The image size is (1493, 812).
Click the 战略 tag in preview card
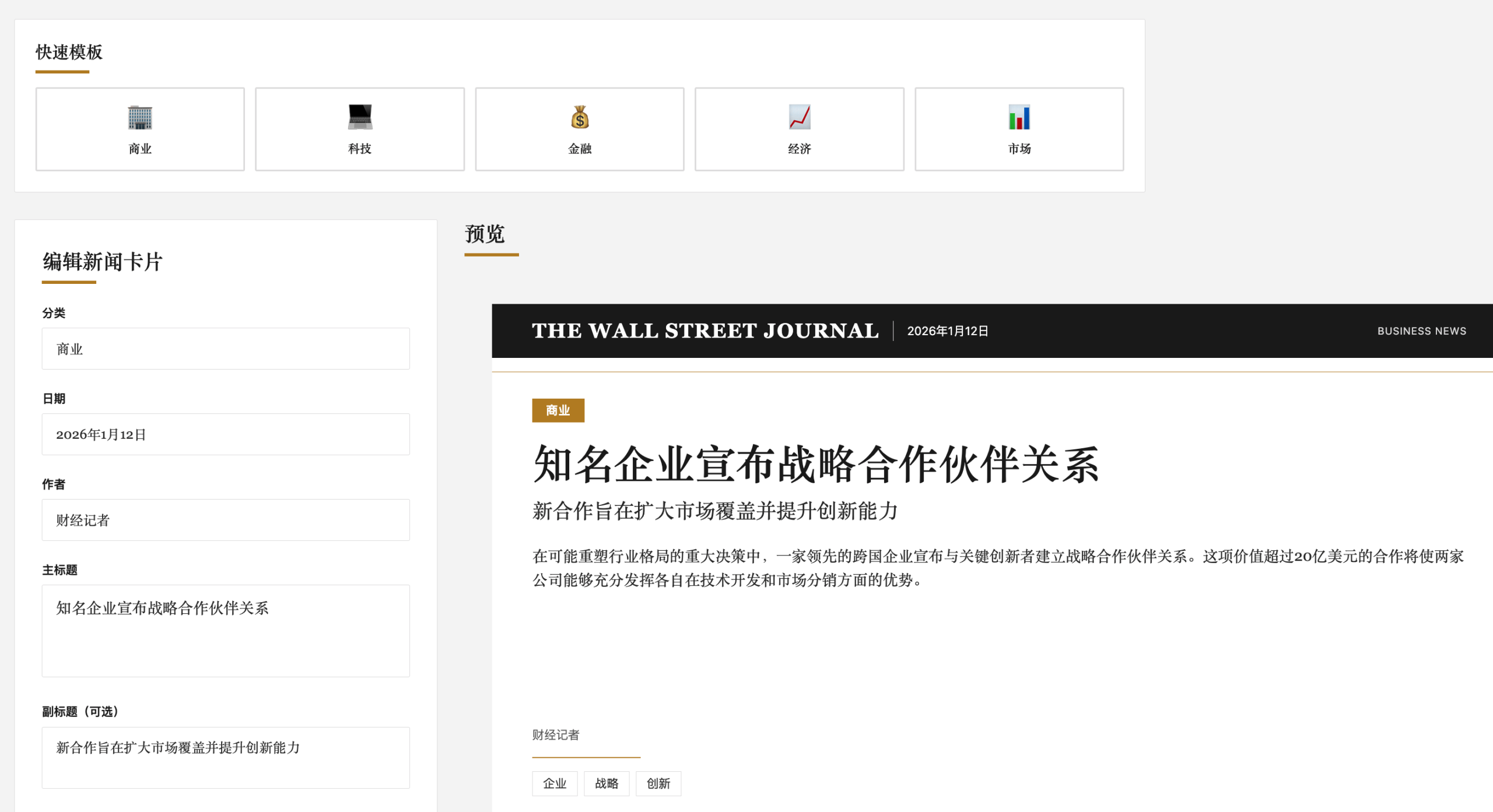[x=606, y=783]
